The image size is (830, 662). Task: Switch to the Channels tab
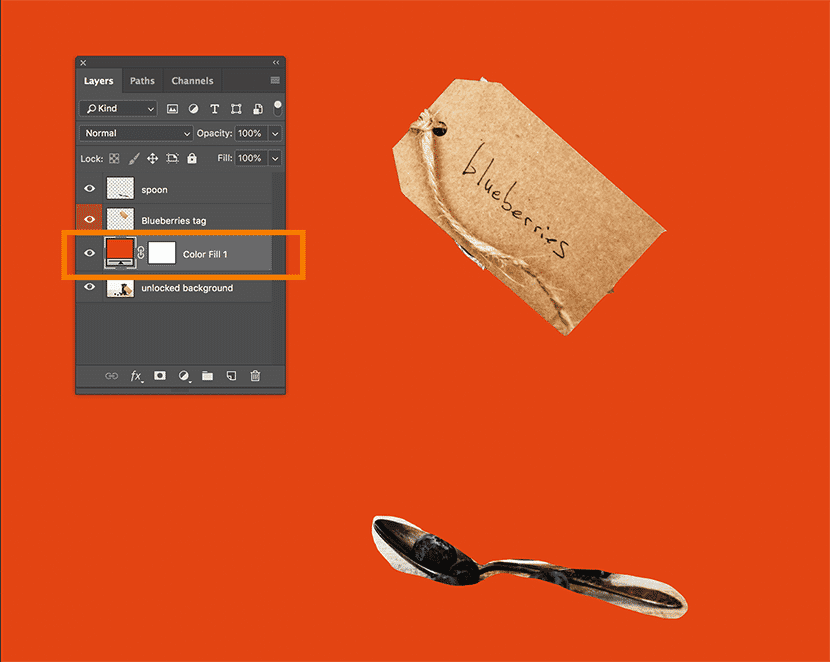click(192, 81)
